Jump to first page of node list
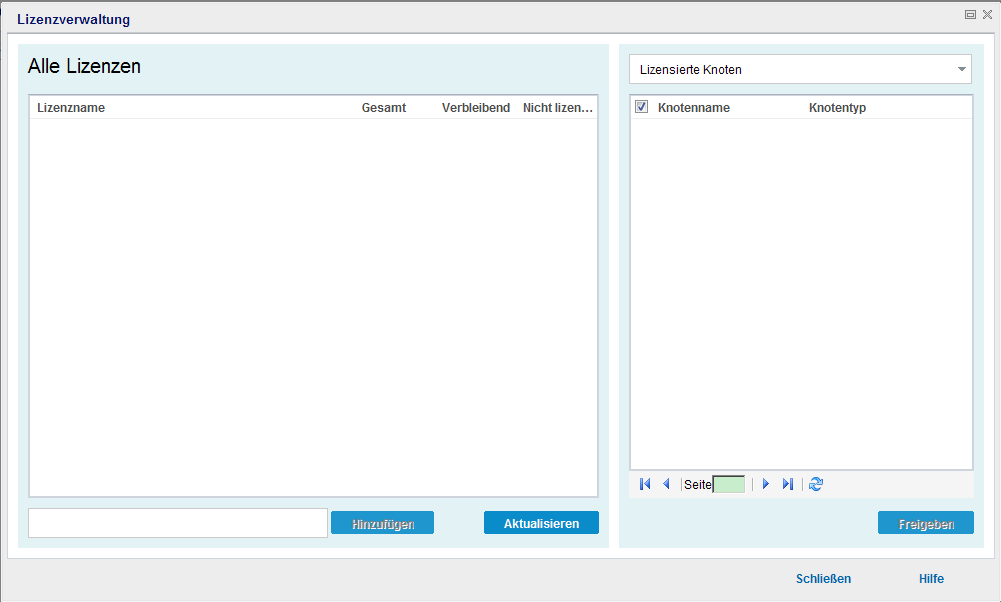The height and width of the screenshot is (602, 1001). click(644, 484)
